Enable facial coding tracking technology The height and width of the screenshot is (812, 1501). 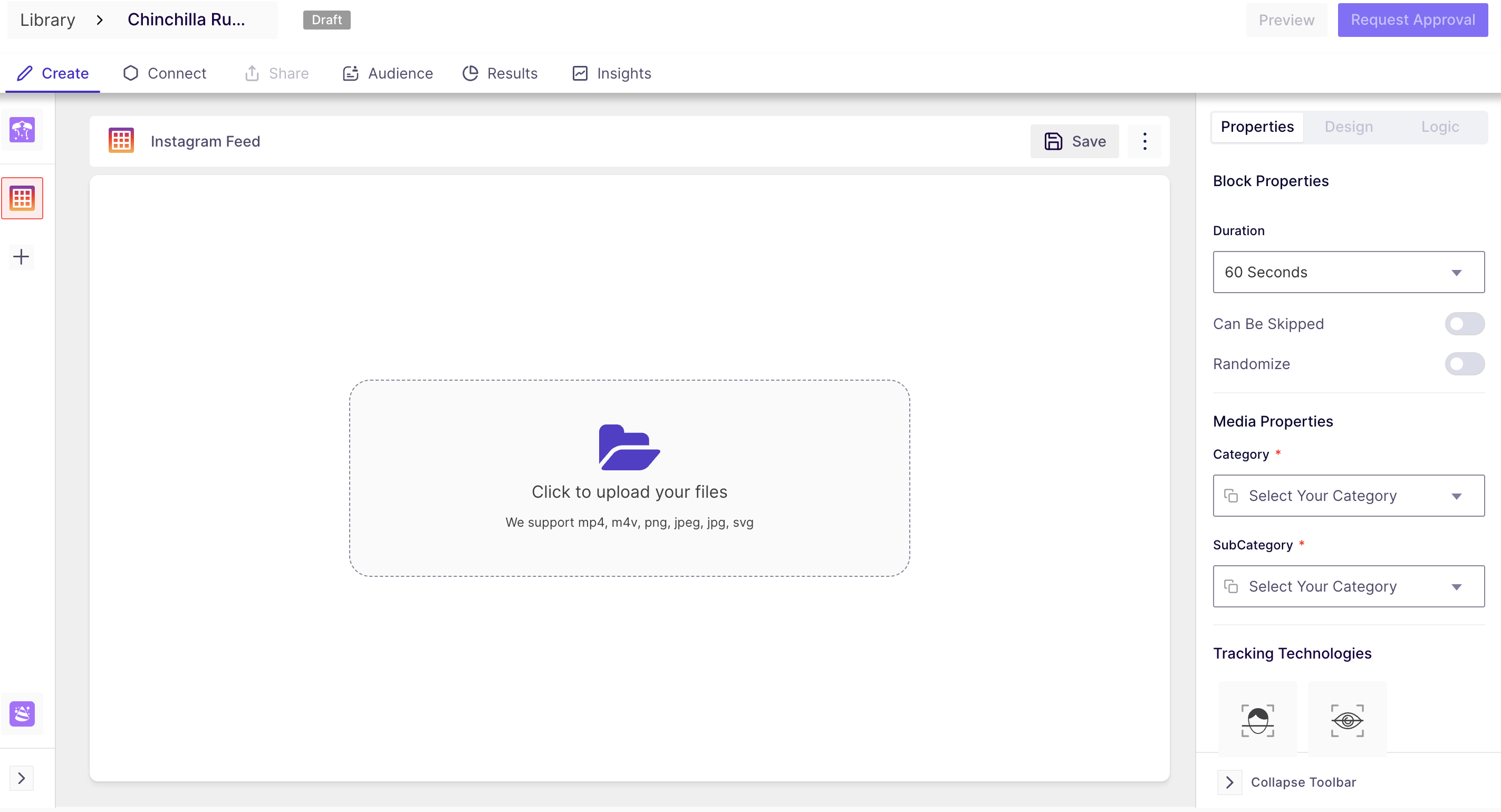(x=1257, y=720)
